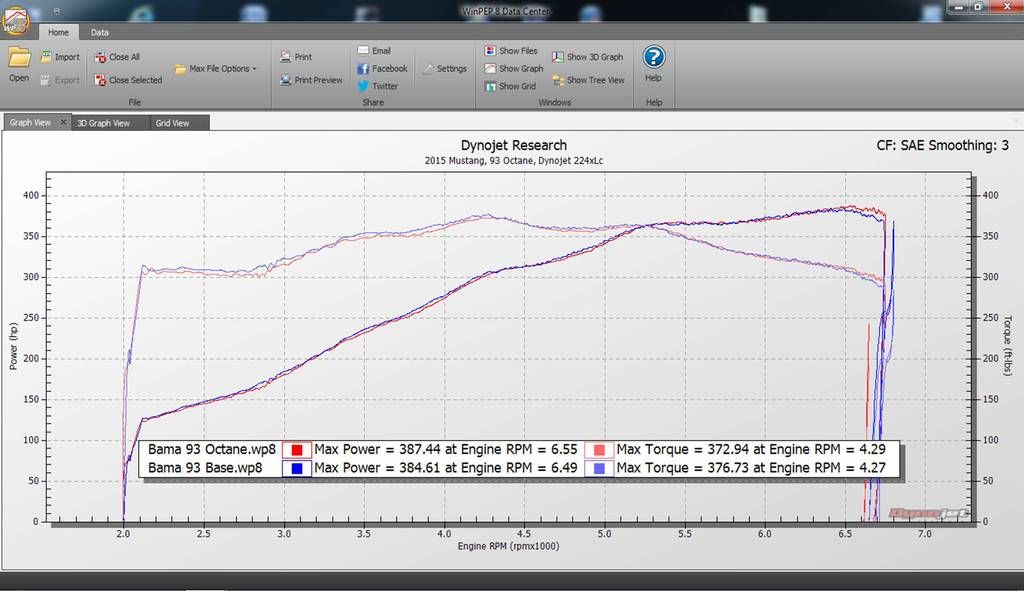Open the Help question mark icon
Image resolution: width=1024 pixels, height=591 pixels.
[x=654, y=57]
